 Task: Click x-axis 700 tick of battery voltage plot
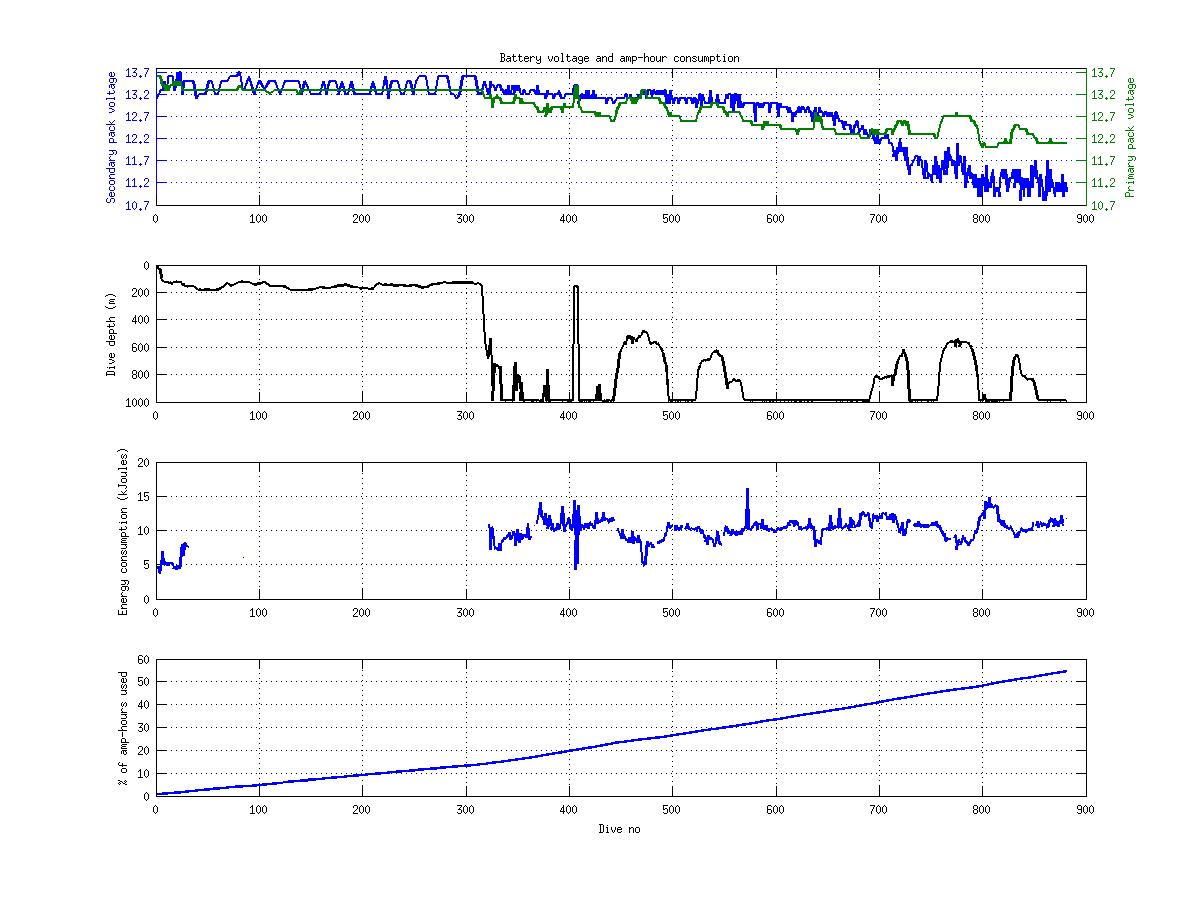878,217
